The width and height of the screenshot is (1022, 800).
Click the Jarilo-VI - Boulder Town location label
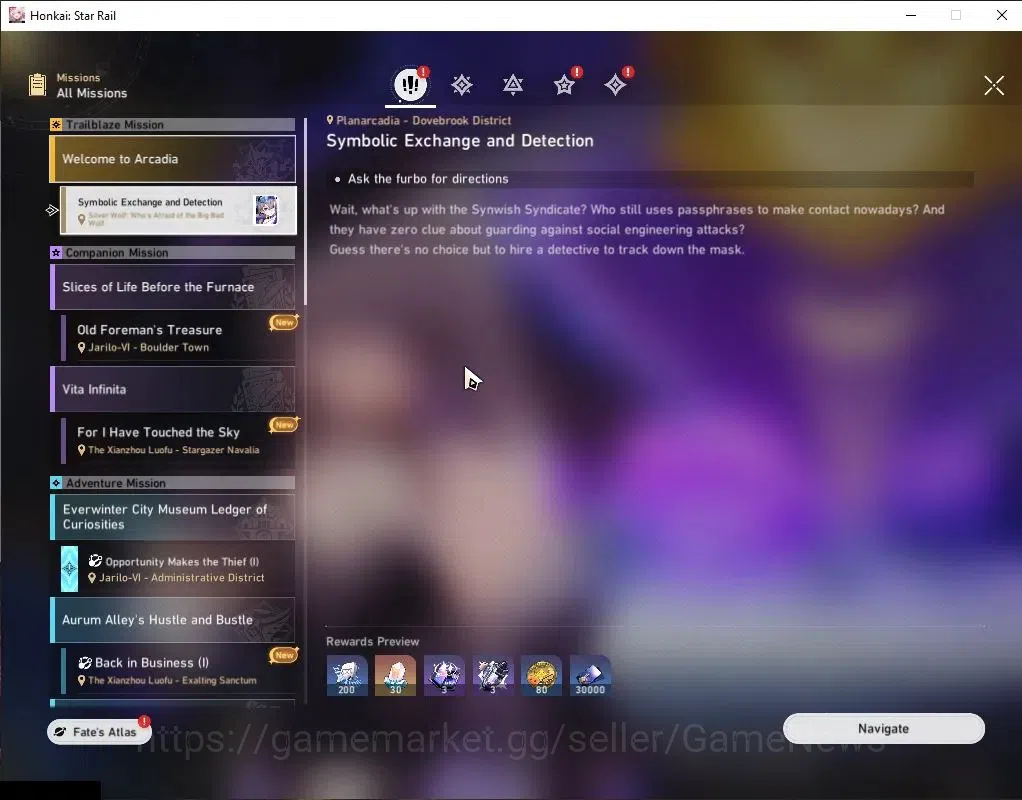coord(149,348)
